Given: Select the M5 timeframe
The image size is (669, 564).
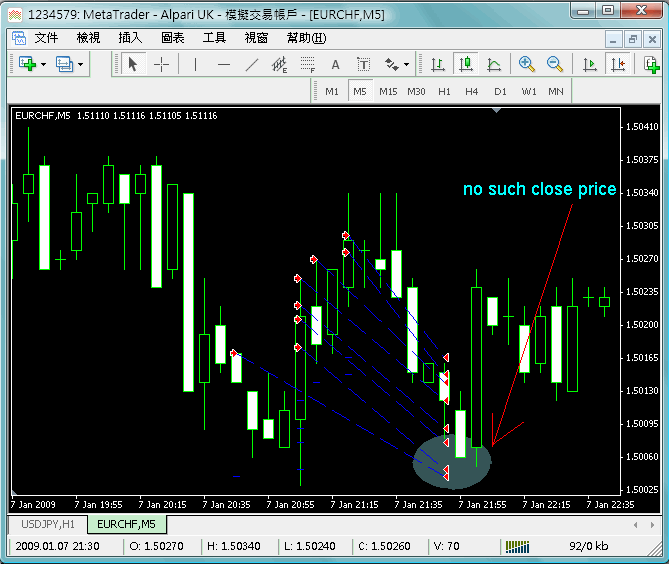Looking at the screenshot, I should coord(360,91).
